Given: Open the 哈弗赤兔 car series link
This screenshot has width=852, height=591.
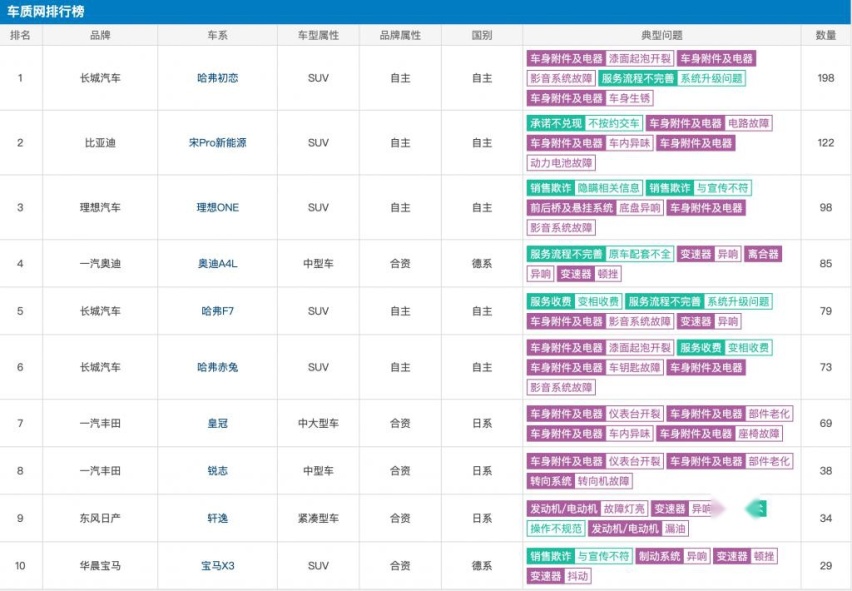Looking at the screenshot, I should click(x=217, y=367).
